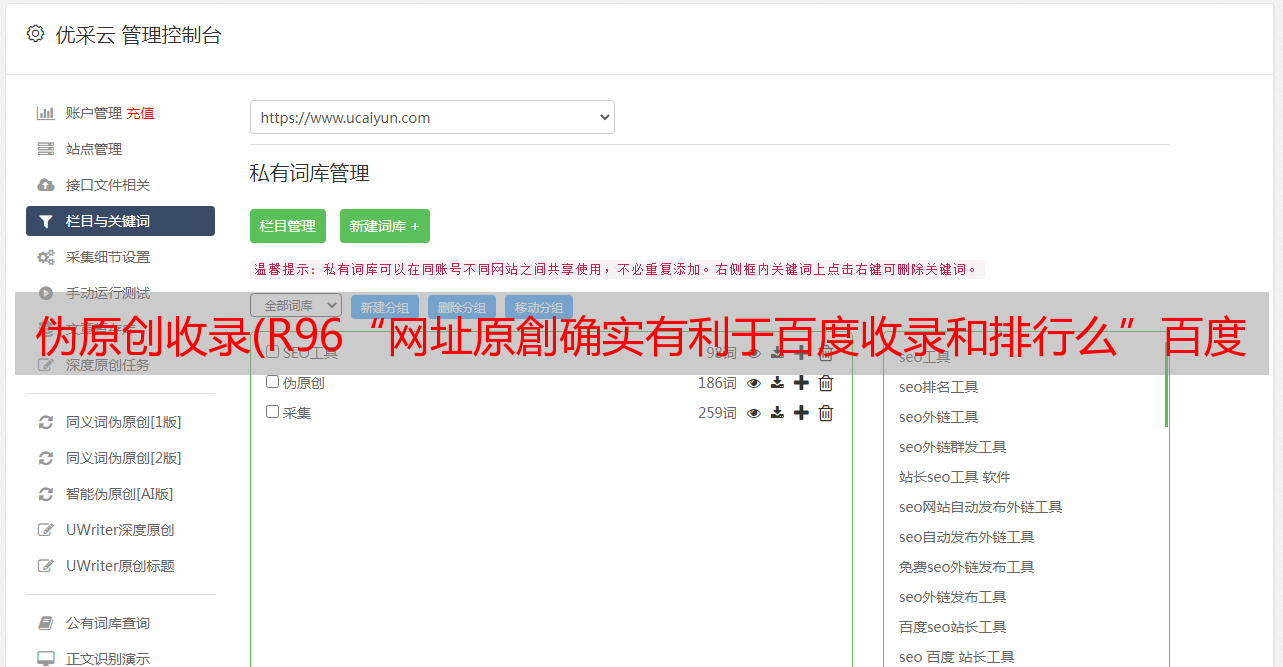
Task: Select keyword seo自动发布外链工具
Action: pos(967,537)
